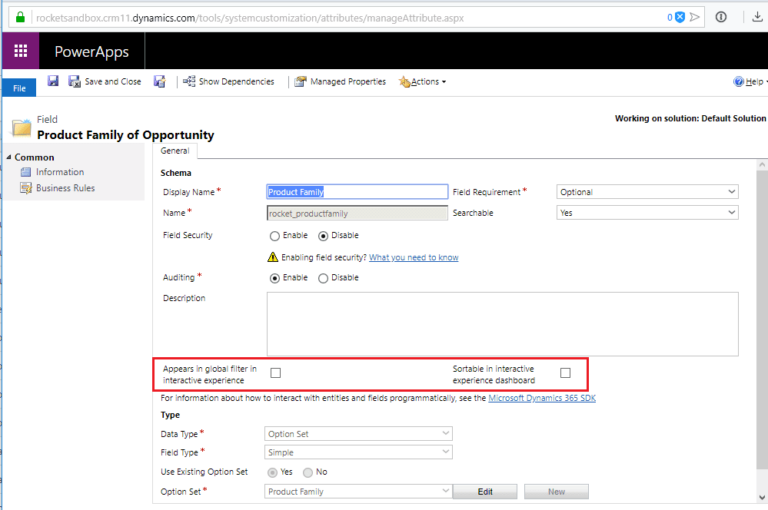Open the Data Type dropdown
Viewport: 768px width, 510px height.
[358, 434]
